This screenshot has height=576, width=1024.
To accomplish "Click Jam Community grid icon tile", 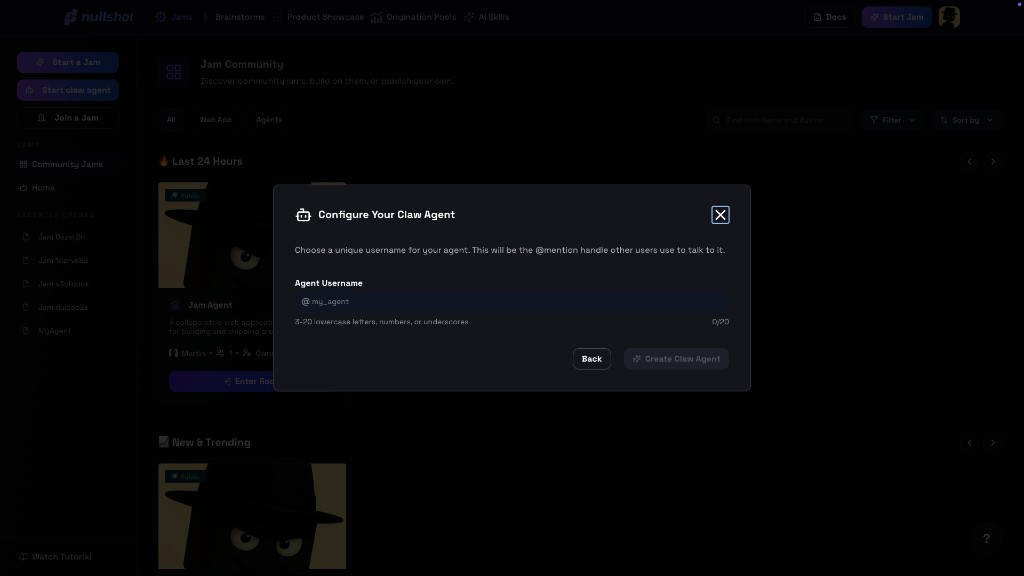I will point(174,72).
